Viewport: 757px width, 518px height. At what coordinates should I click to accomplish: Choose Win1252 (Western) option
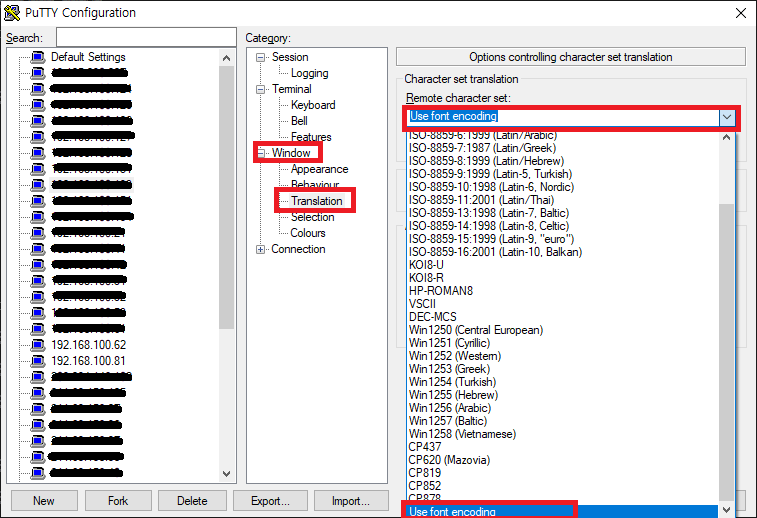455,356
